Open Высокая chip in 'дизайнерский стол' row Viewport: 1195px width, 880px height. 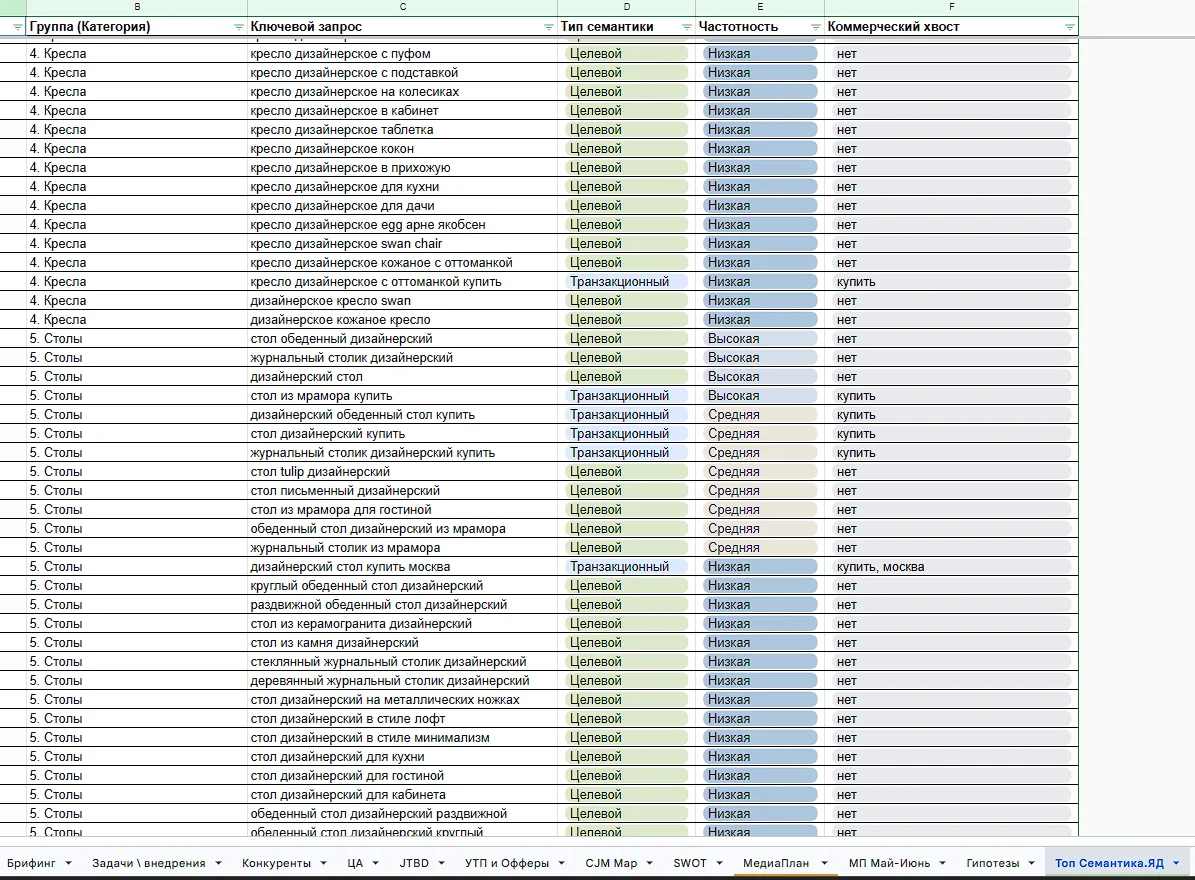tap(760, 377)
